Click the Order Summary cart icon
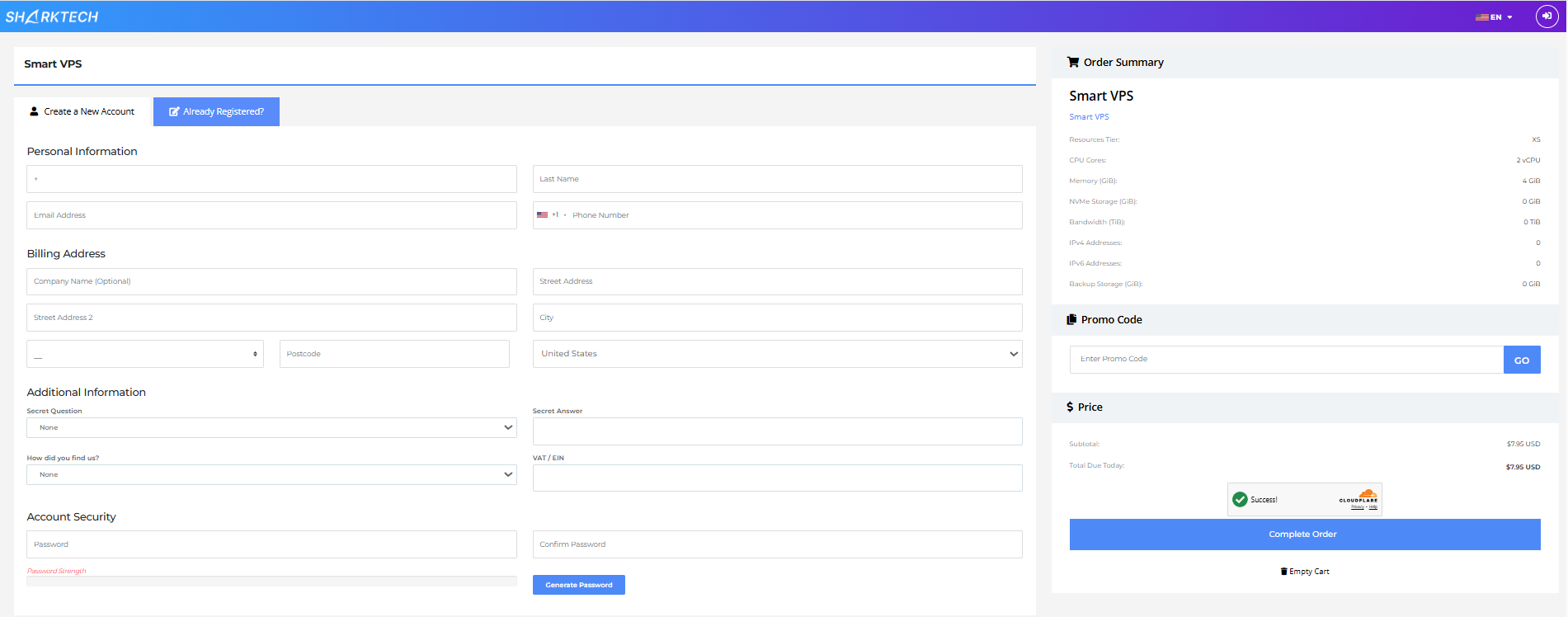The image size is (1568, 617). click(x=1073, y=62)
